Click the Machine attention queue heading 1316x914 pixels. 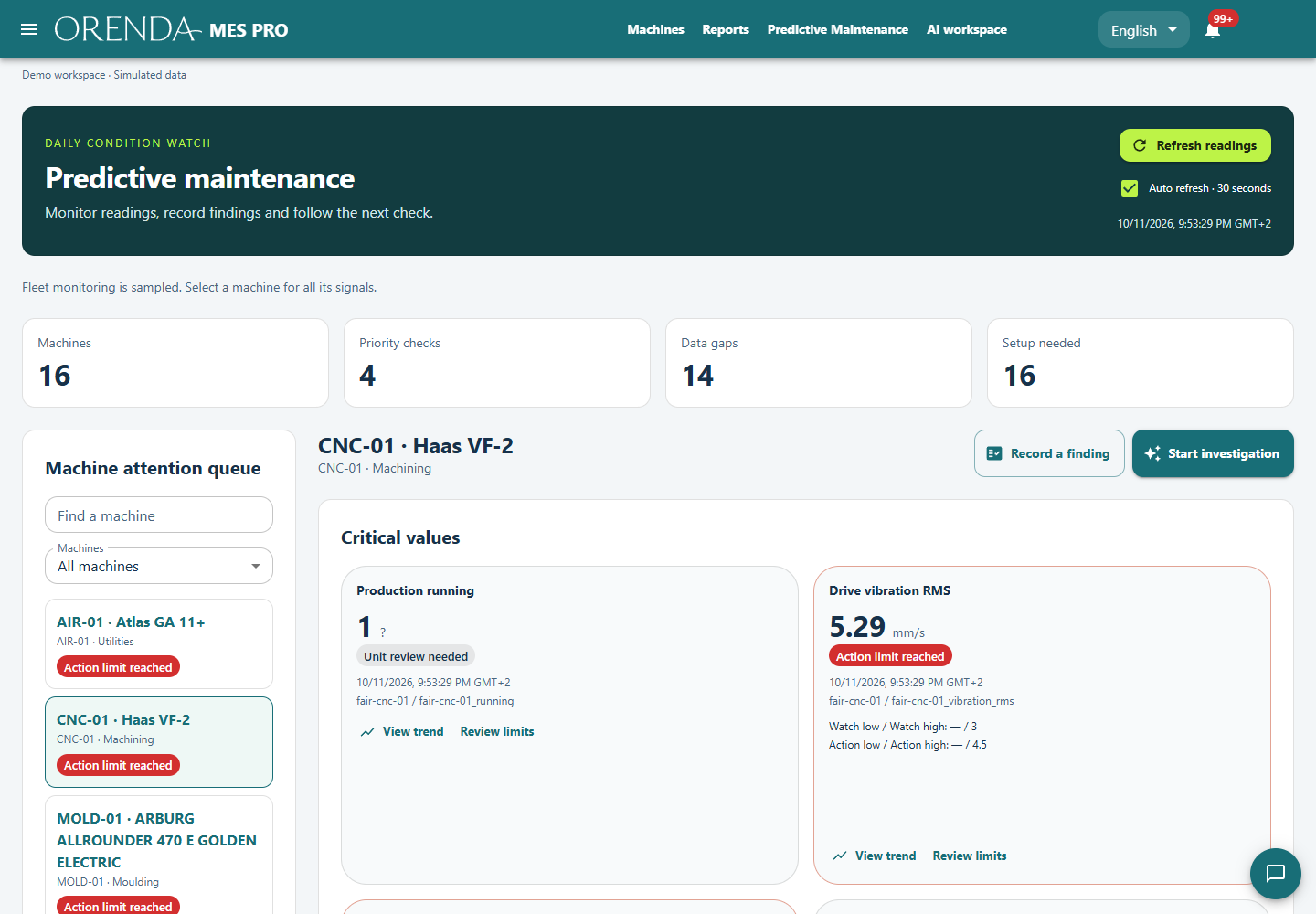[153, 468]
